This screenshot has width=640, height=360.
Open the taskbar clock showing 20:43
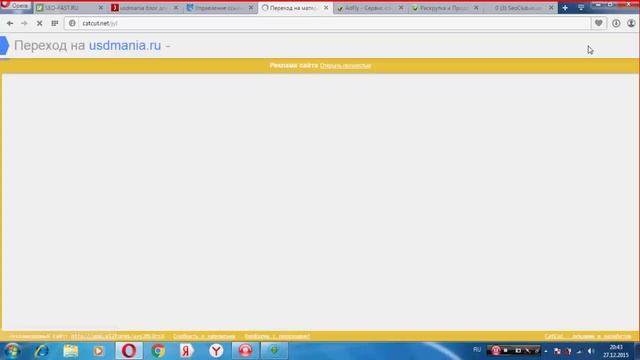pyautogui.click(x=616, y=351)
